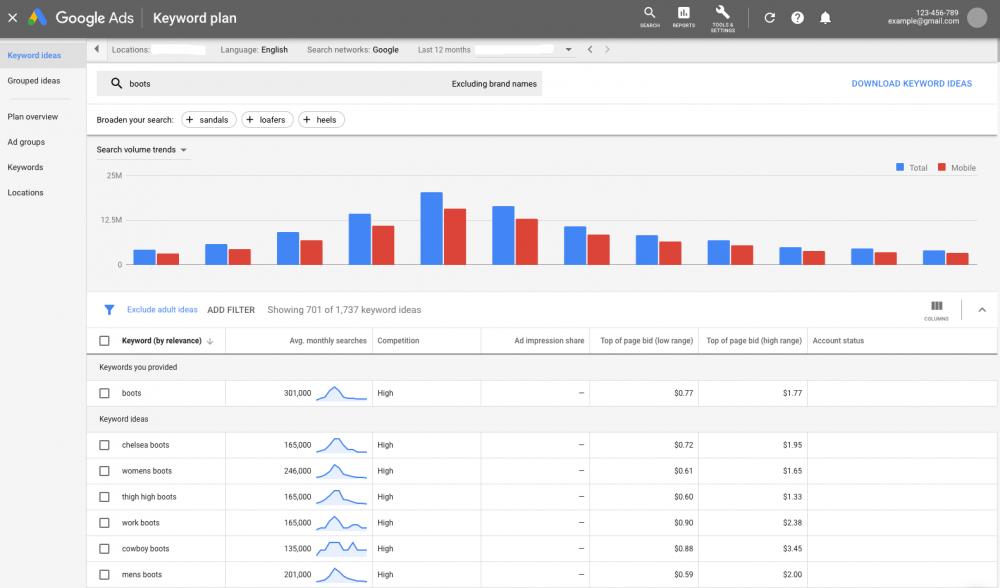Open Ad groups in sidebar
This screenshot has height=588, width=1000.
coord(26,142)
